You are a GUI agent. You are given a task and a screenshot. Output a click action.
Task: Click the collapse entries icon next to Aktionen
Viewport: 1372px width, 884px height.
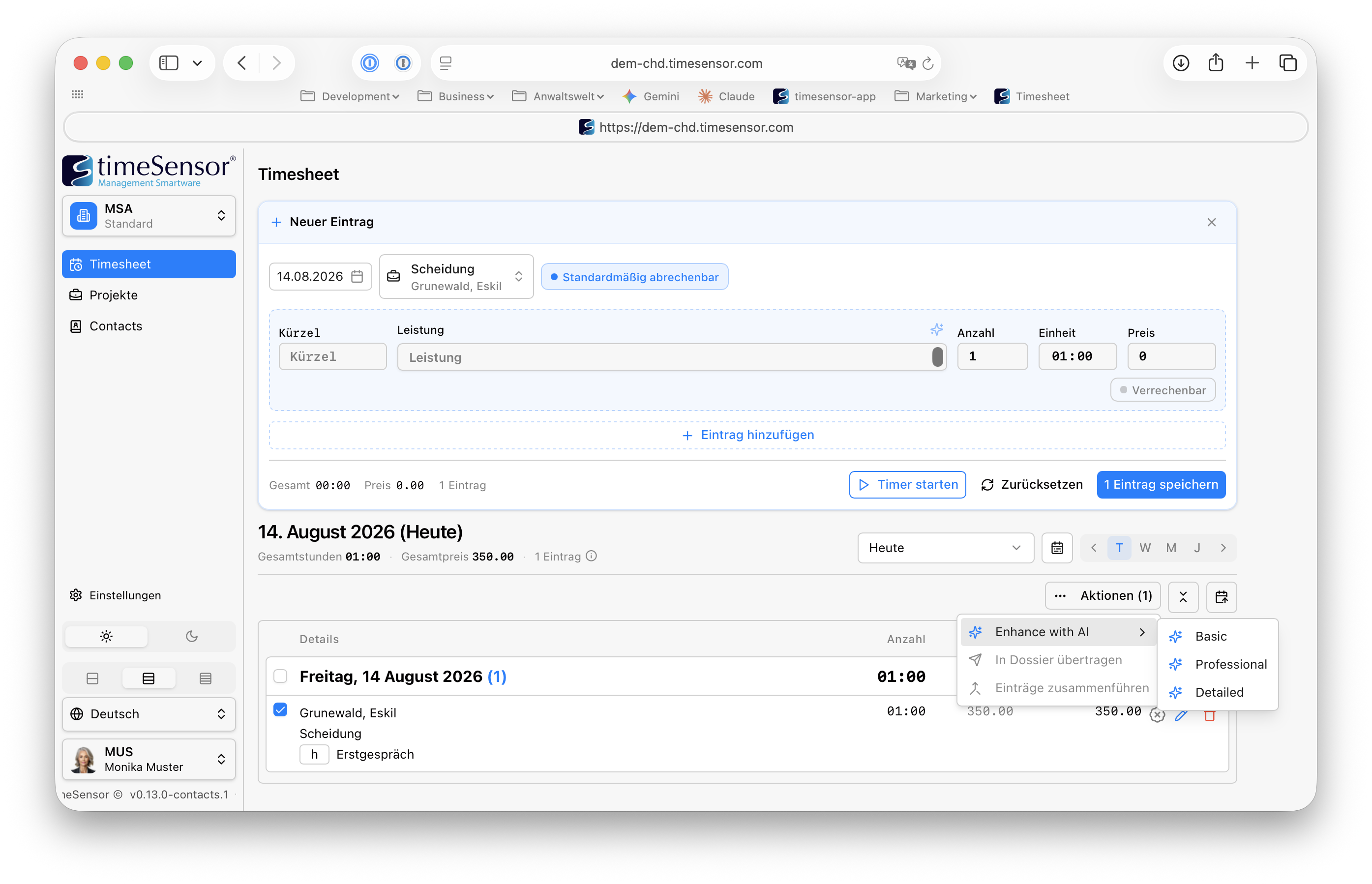(1183, 596)
